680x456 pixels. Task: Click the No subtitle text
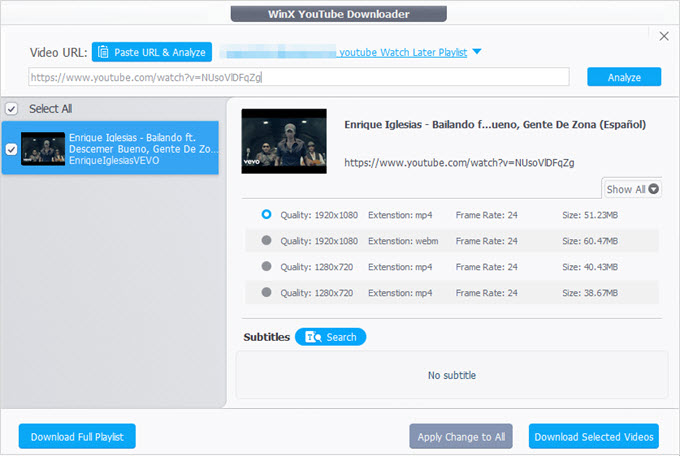click(x=452, y=375)
